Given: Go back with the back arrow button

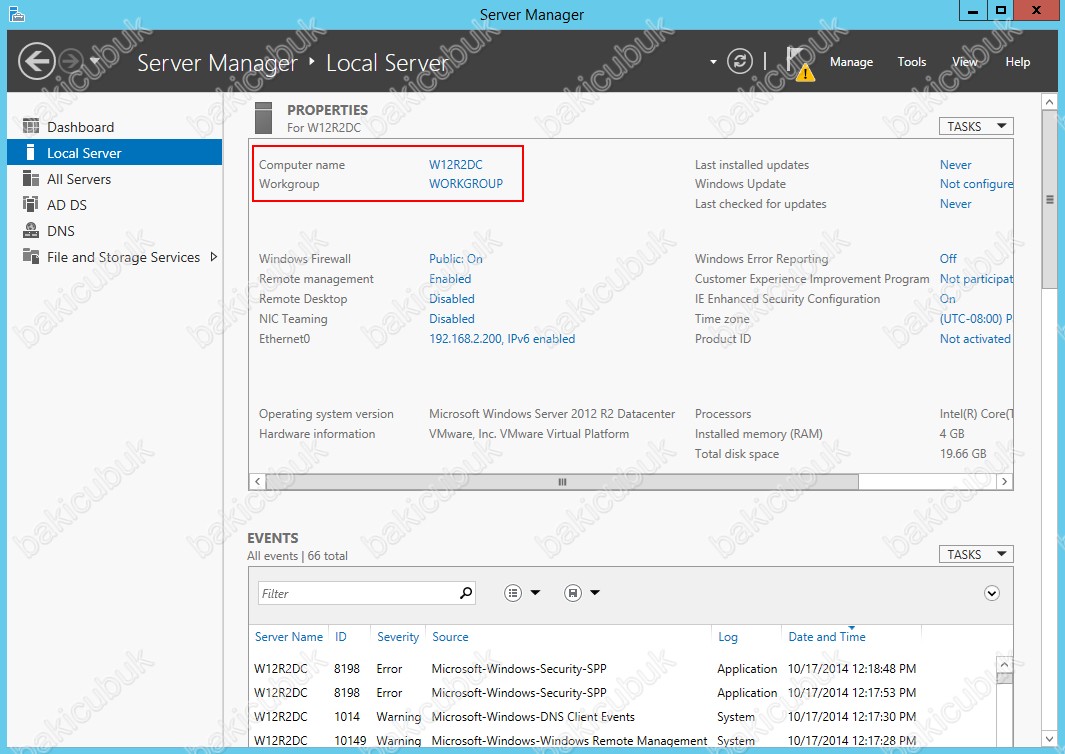Looking at the screenshot, I should (37, 61).
